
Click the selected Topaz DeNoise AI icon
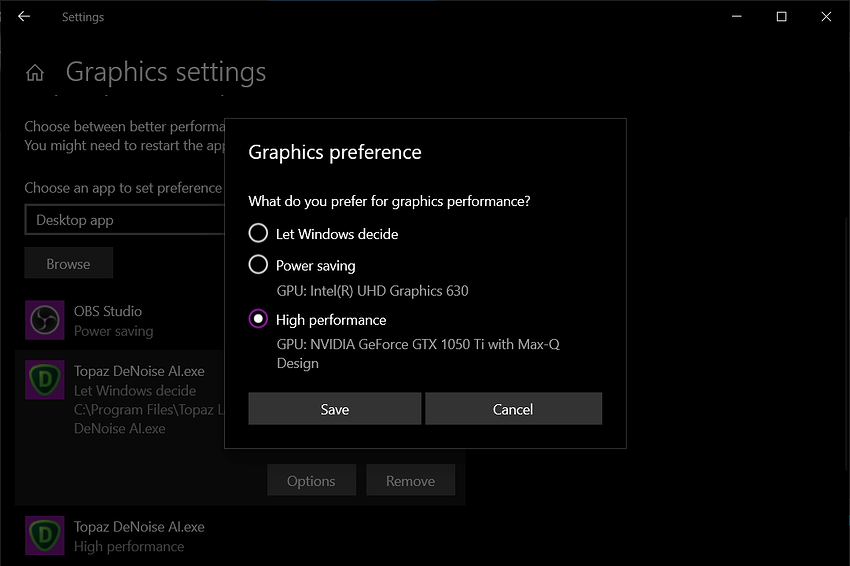44,380
